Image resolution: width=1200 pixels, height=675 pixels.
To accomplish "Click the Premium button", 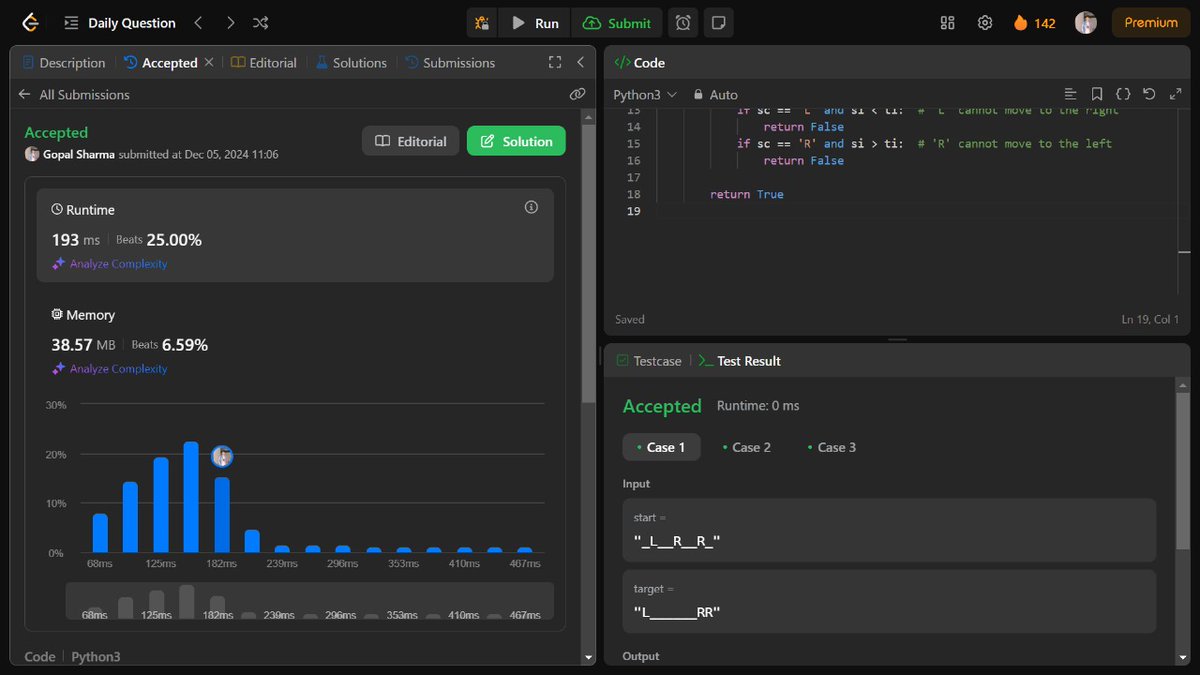I will tap(1151, 22).
